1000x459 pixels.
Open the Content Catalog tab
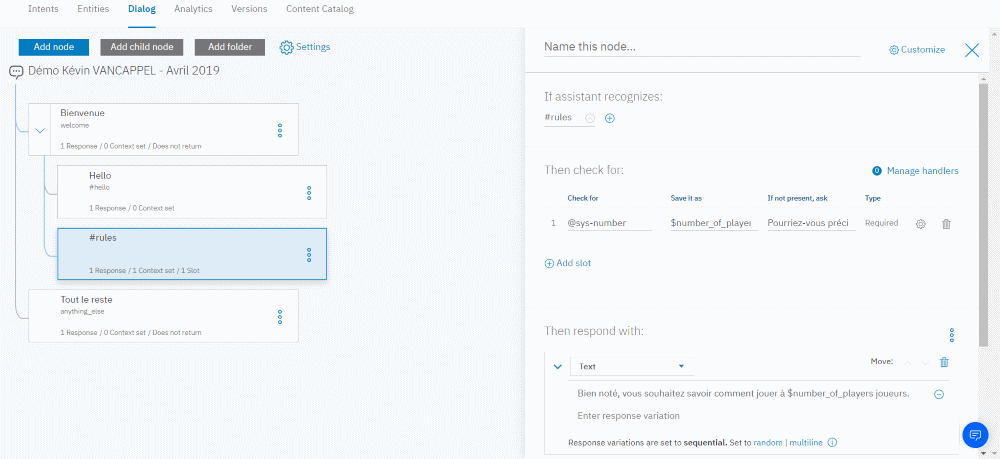pos(320,9)
